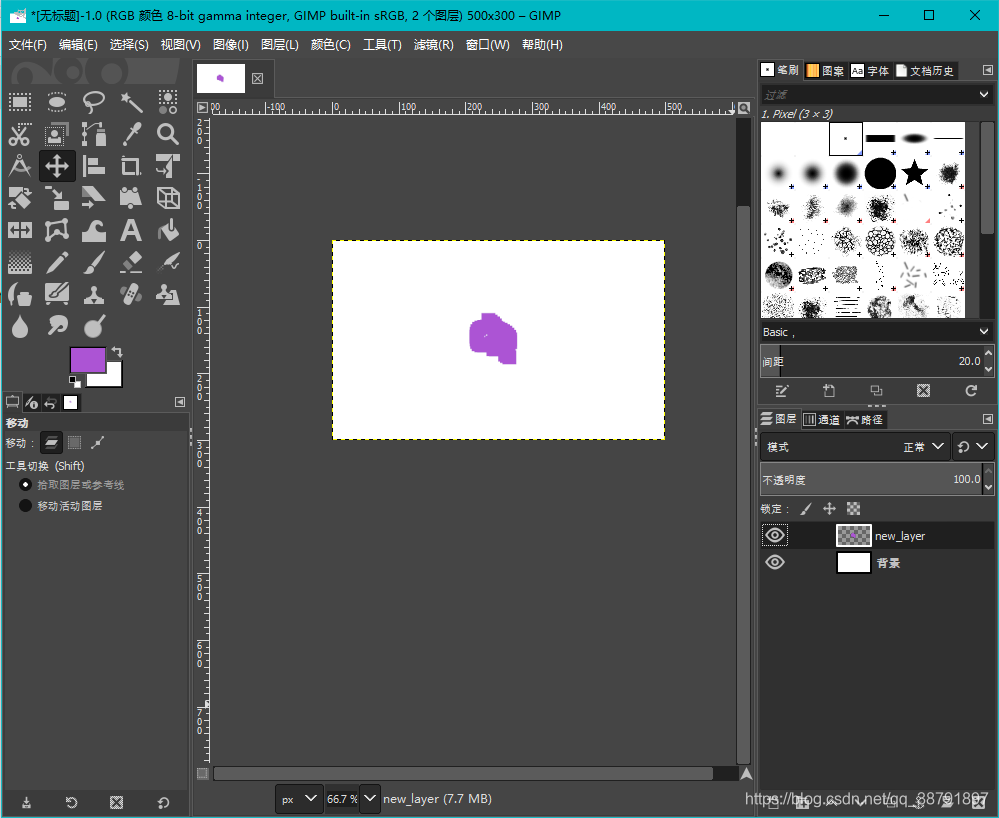Select the Flip tool
The width and height of the screenshot is (999, 818).
[20, 231]
